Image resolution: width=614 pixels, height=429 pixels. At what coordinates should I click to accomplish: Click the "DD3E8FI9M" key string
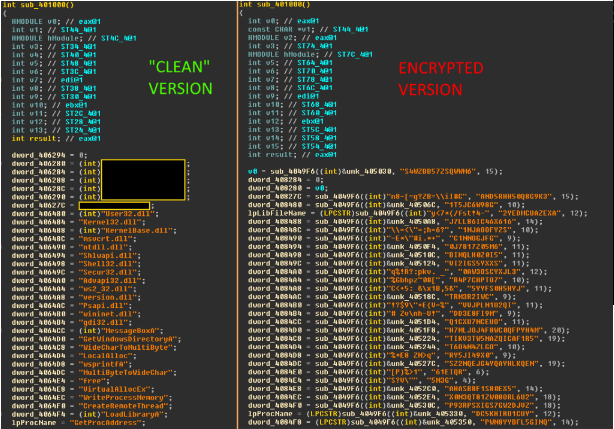474,313
